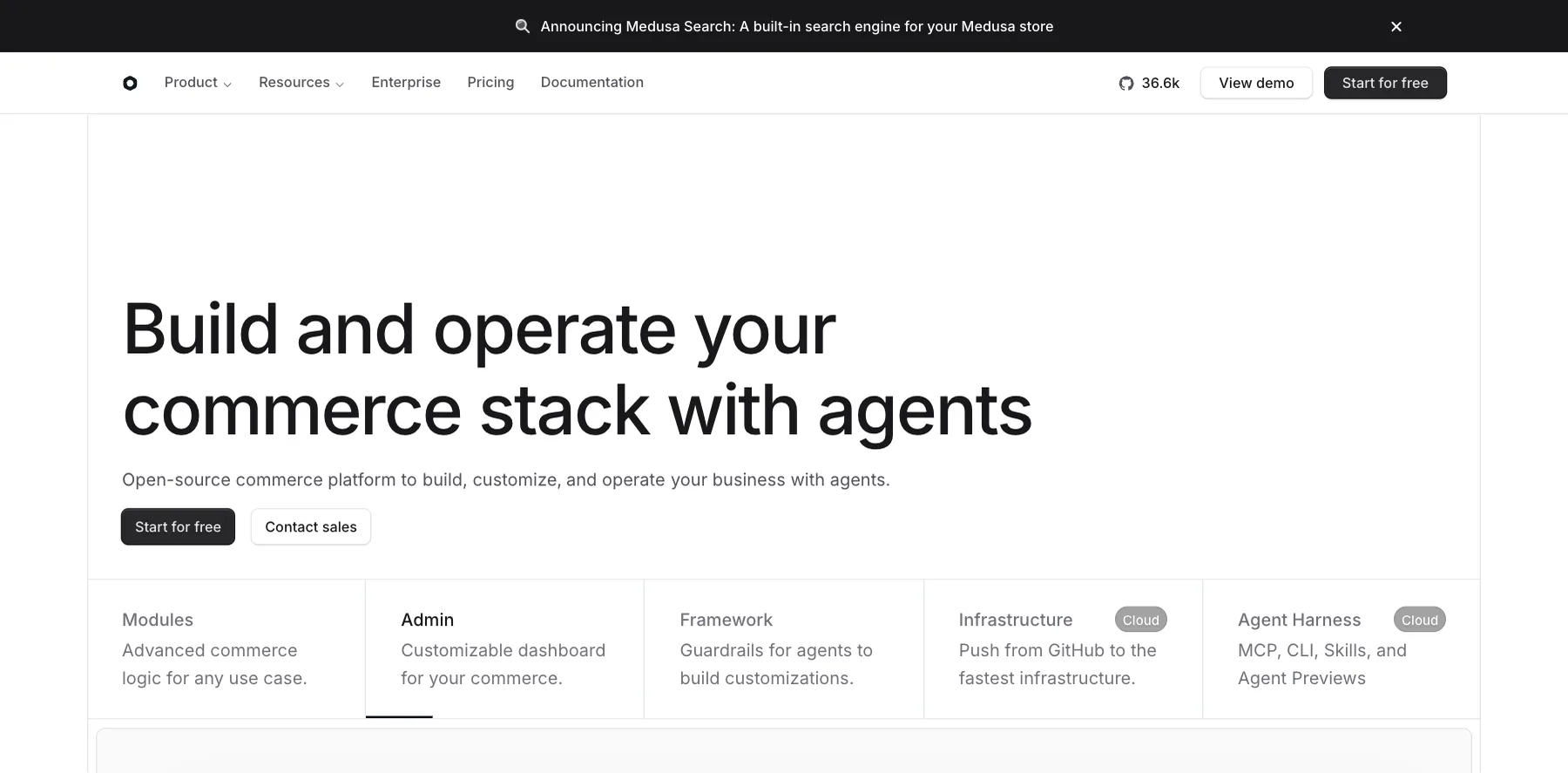Image resolution: width=1568 pixels, height=773 pixels.
Task: Select the Modules tab
Action: tap(226, 648)
